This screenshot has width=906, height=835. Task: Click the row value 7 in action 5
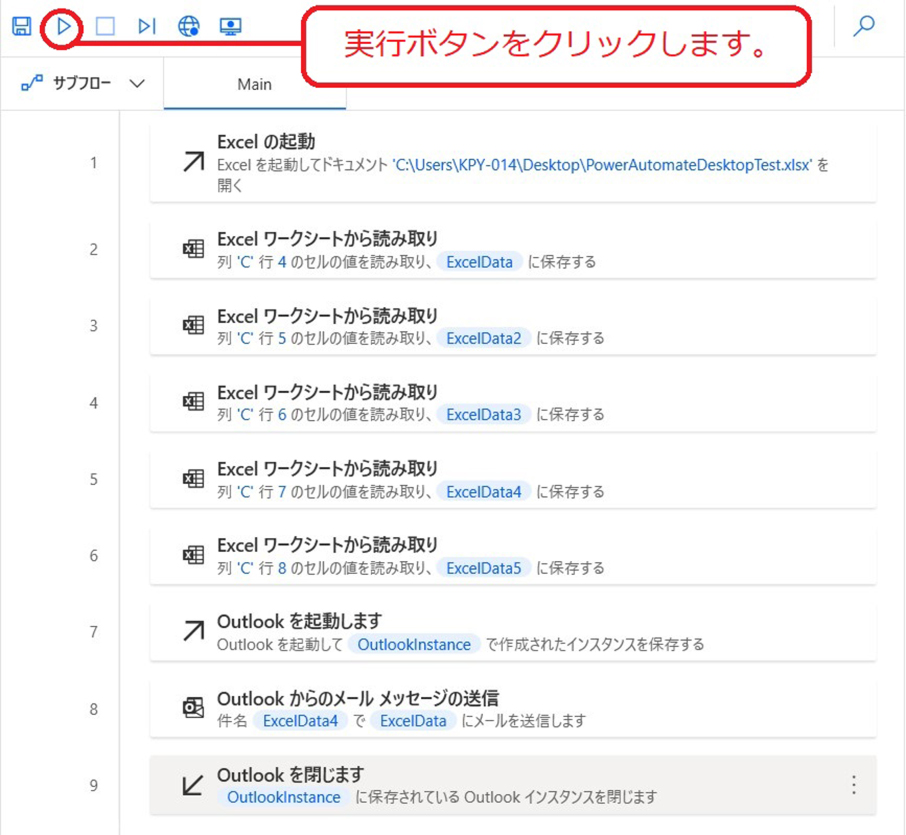click(282, 492)
